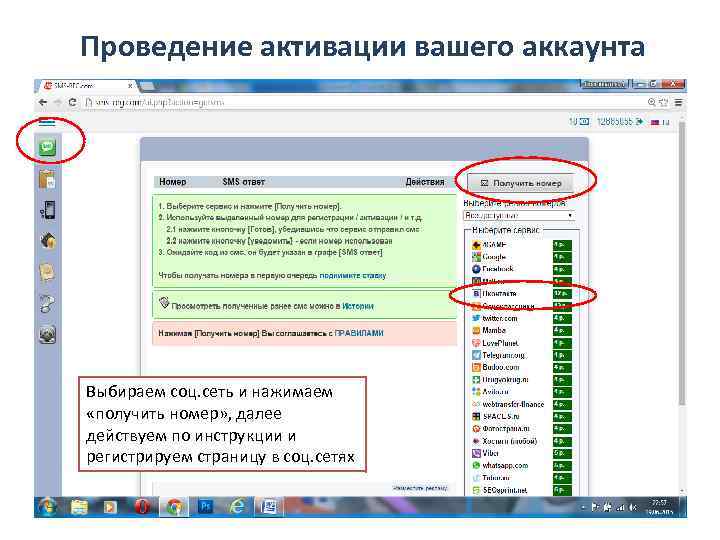This screenshot has width=720, height=540.
Task: Open Photoshop from the taskbar
Action: pos(205,507)
